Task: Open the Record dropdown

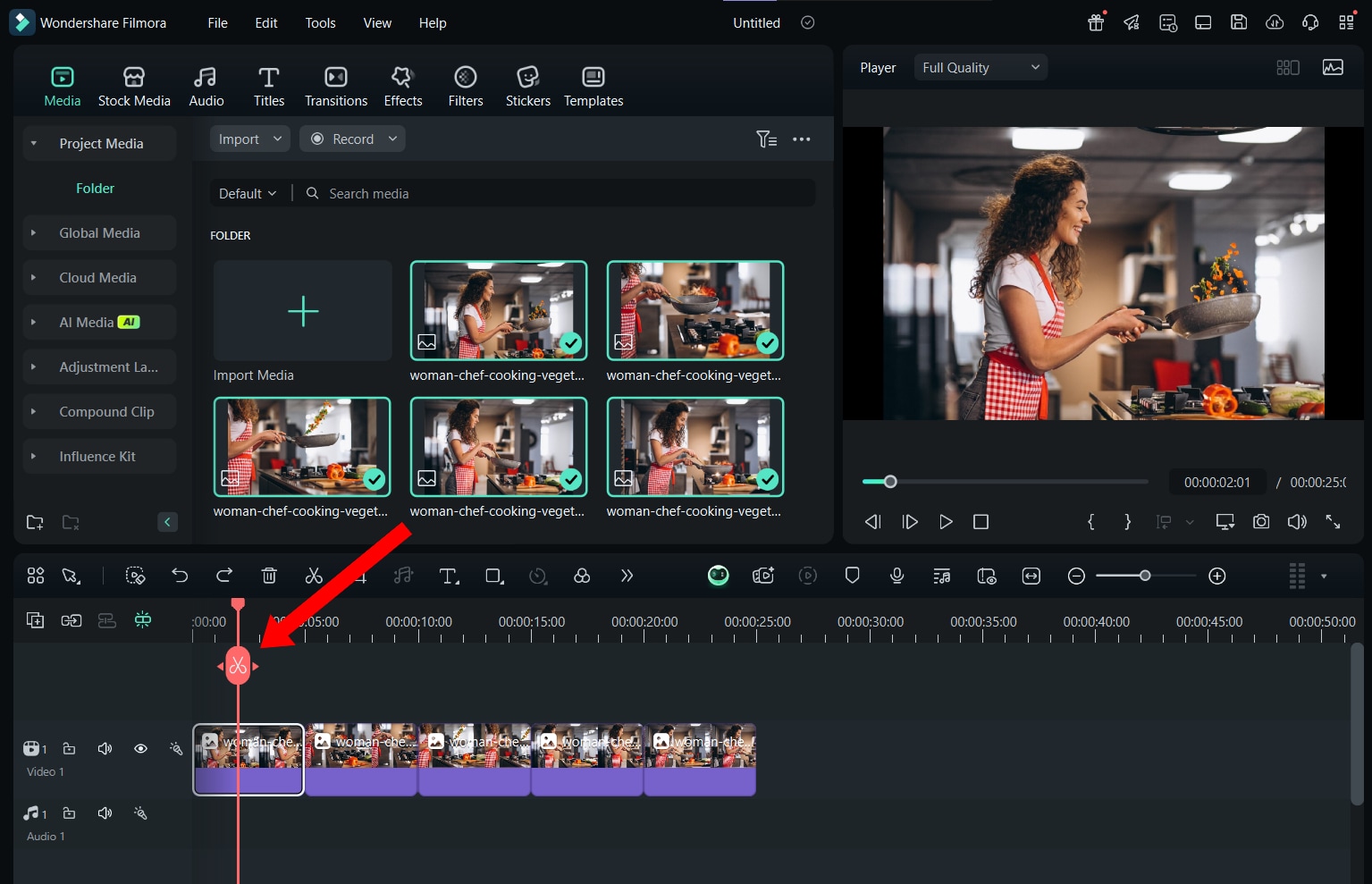Action: (x=352, y=139)
